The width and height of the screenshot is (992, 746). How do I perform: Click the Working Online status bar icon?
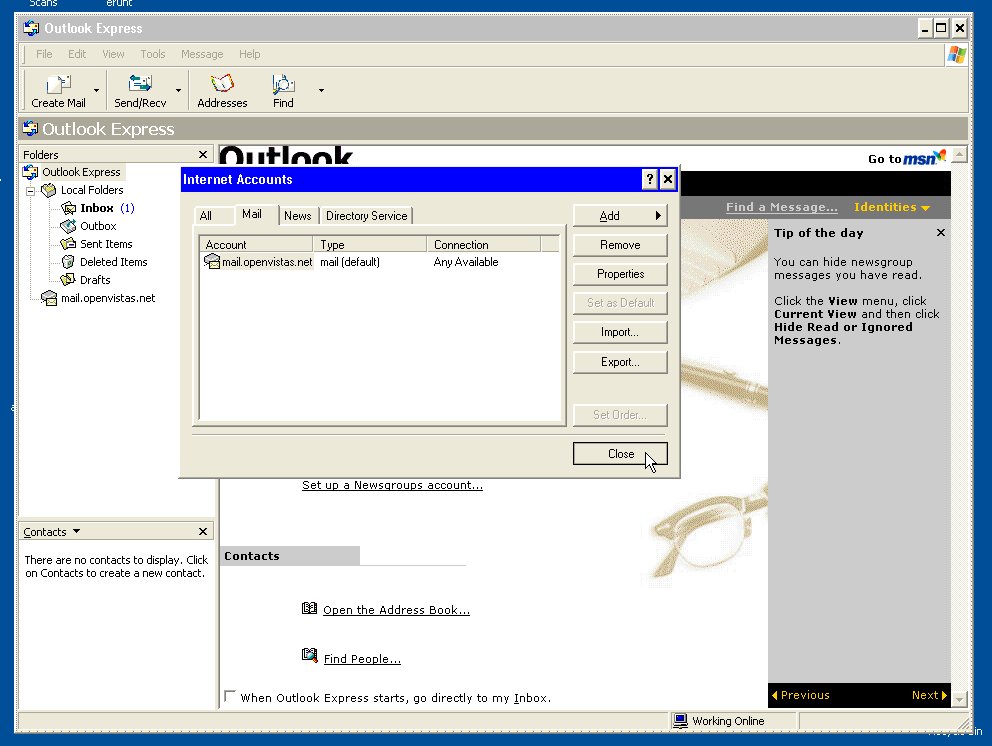tap(680, 721)
